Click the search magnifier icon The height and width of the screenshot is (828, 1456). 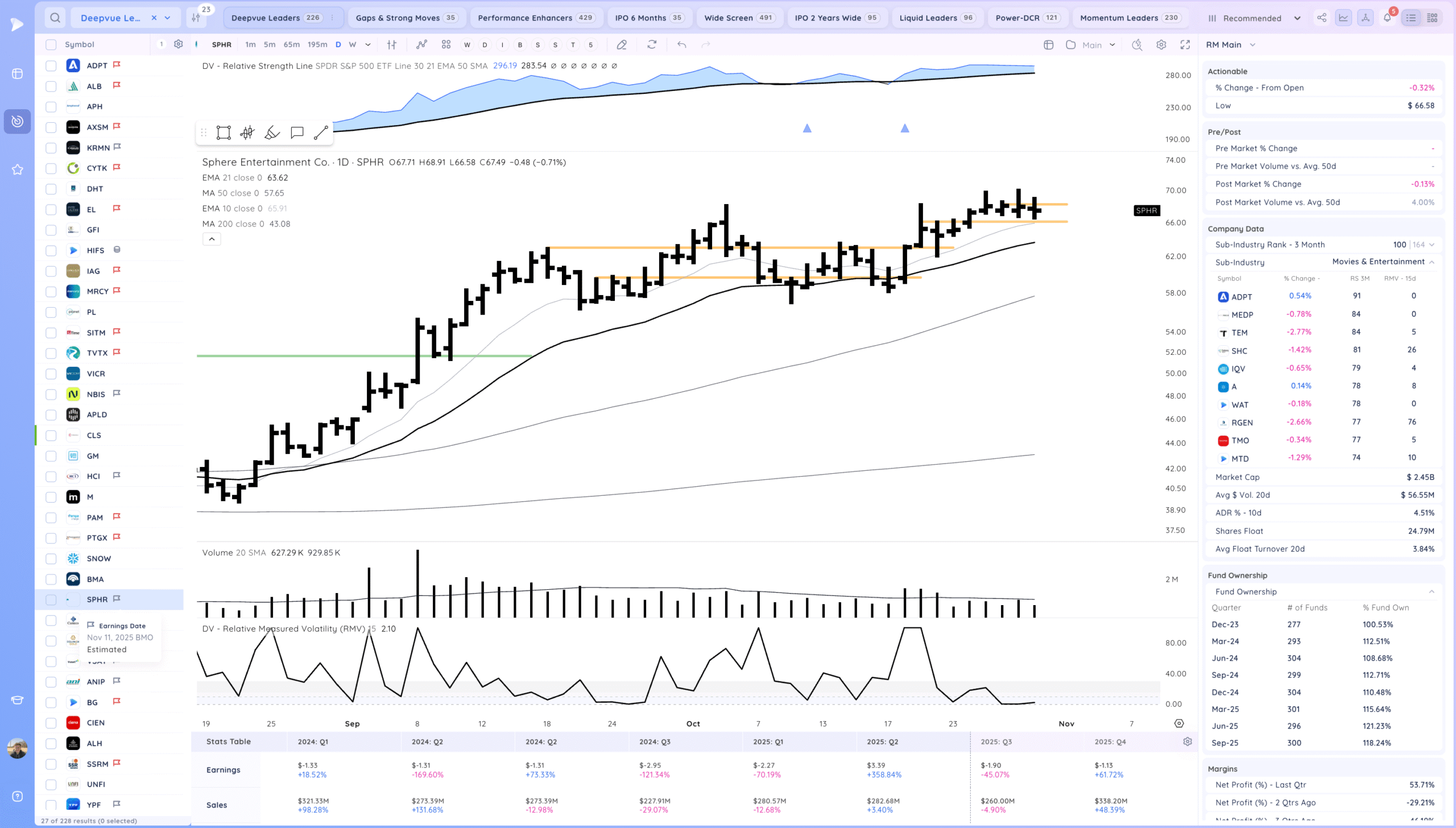point(55,18)
